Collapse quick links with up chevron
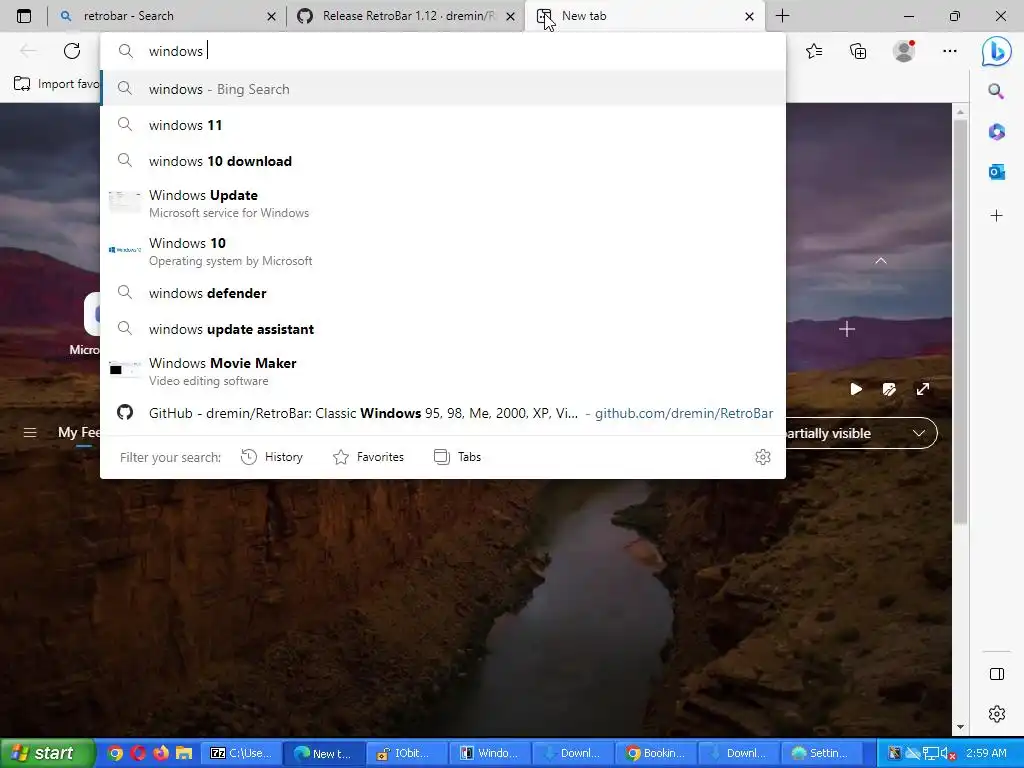The height and width of the screenshot is (768, 1024). tap(880, 261)
